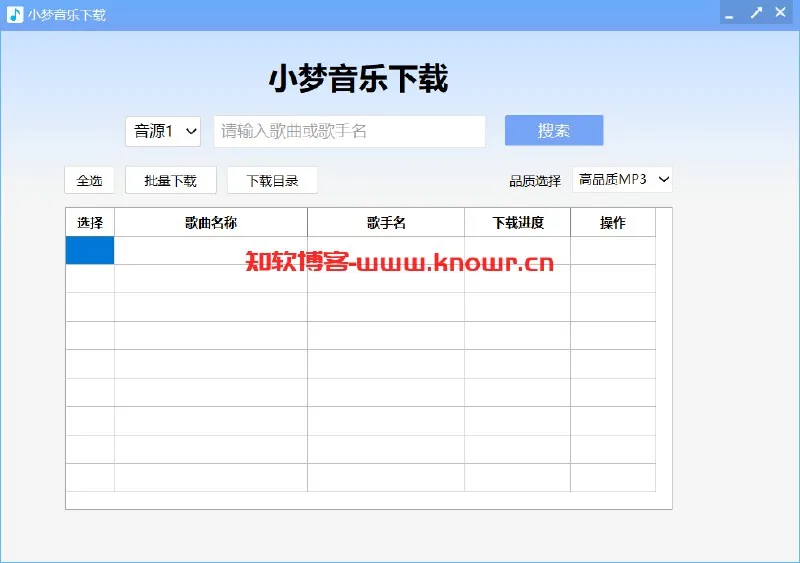Click the 操作 column header
Screen dimensions: 800x563
pyautogui.click(x=613, y=223)
